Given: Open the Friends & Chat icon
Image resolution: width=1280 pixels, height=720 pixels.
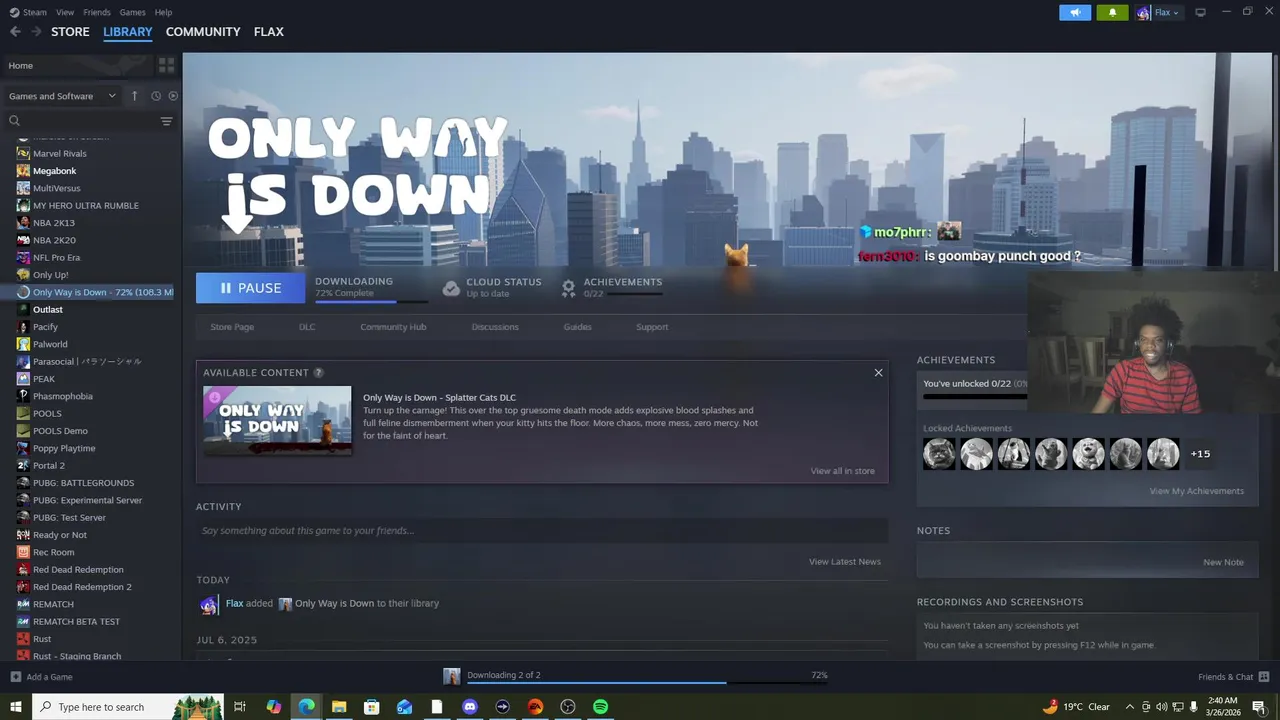Looking at the screenshot, I should pyautogui.click(x=1264, y=677).
